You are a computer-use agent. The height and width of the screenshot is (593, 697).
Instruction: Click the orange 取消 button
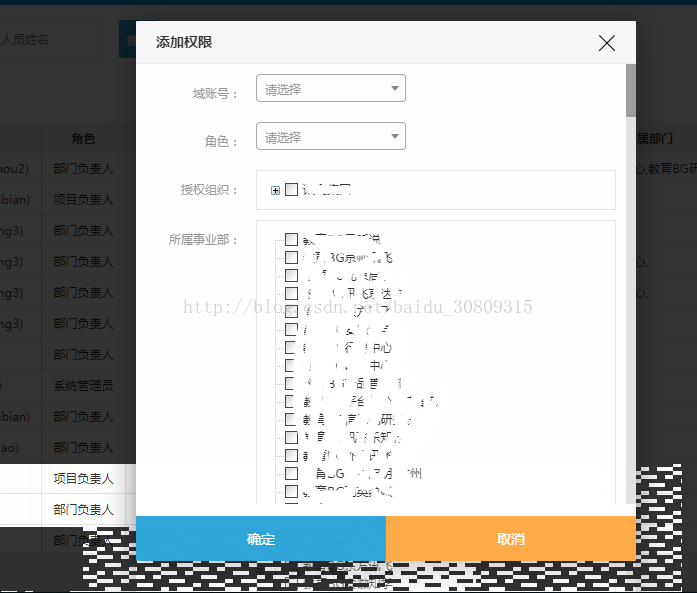(x=511, y=539)
